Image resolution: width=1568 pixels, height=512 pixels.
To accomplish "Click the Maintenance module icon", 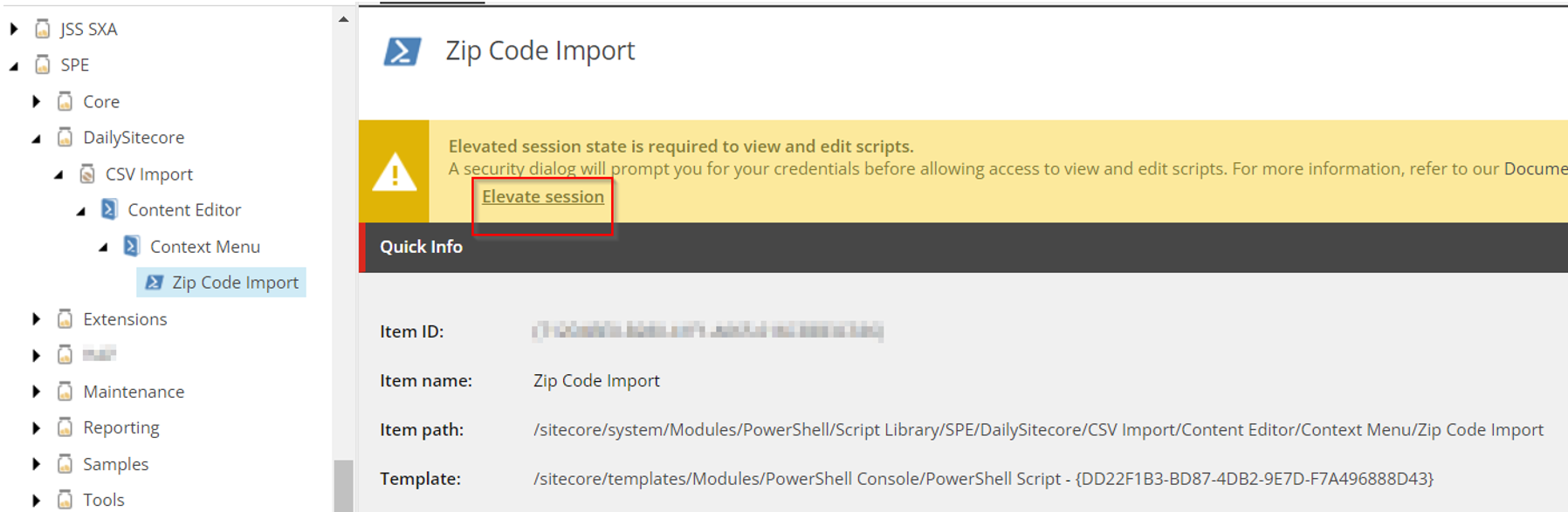I will coord(65,391).
